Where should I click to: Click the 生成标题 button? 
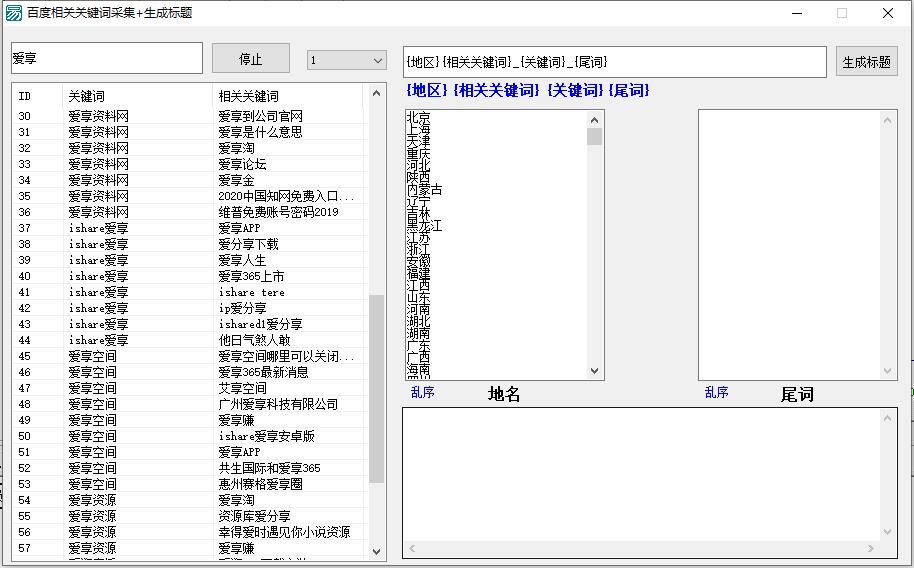tap(866, 62)
